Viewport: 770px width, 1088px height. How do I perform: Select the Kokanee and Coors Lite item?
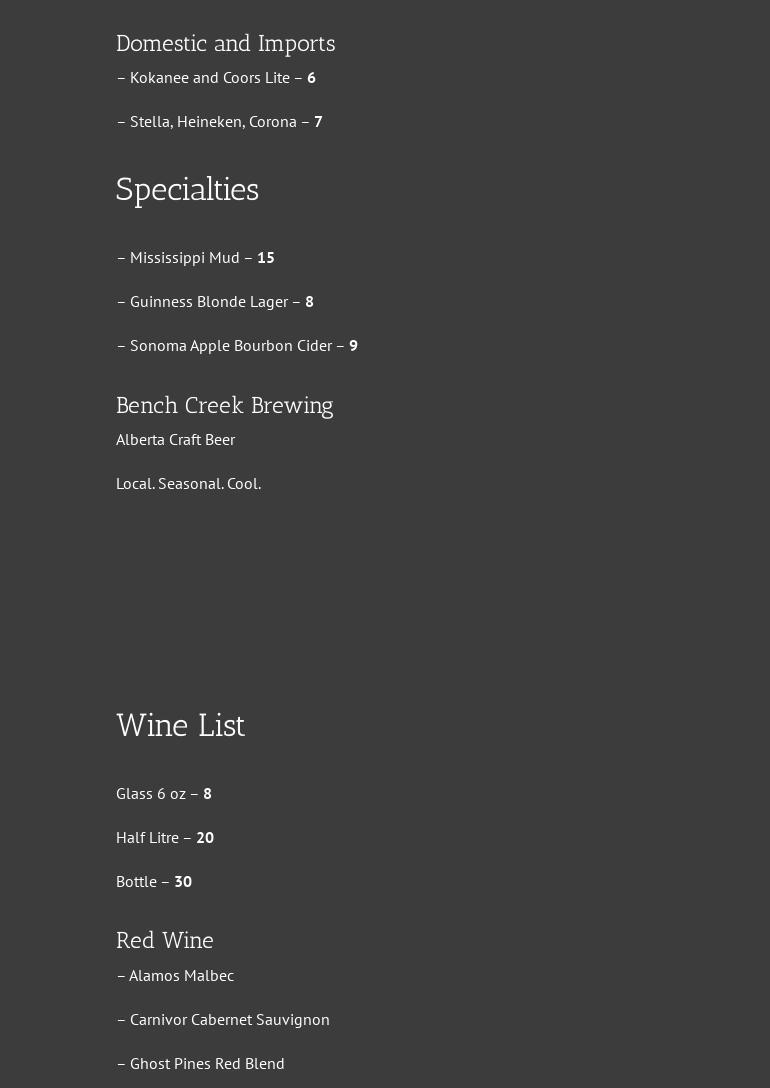pos(209,78)
